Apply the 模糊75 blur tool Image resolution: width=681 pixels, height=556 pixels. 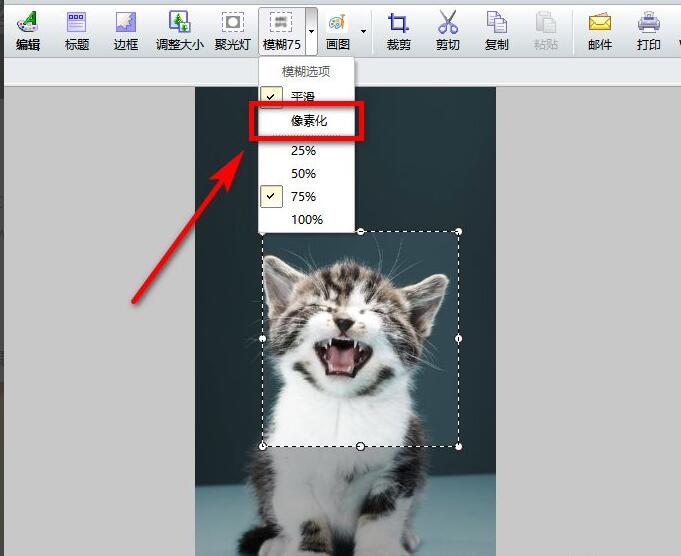coord(282,30)
